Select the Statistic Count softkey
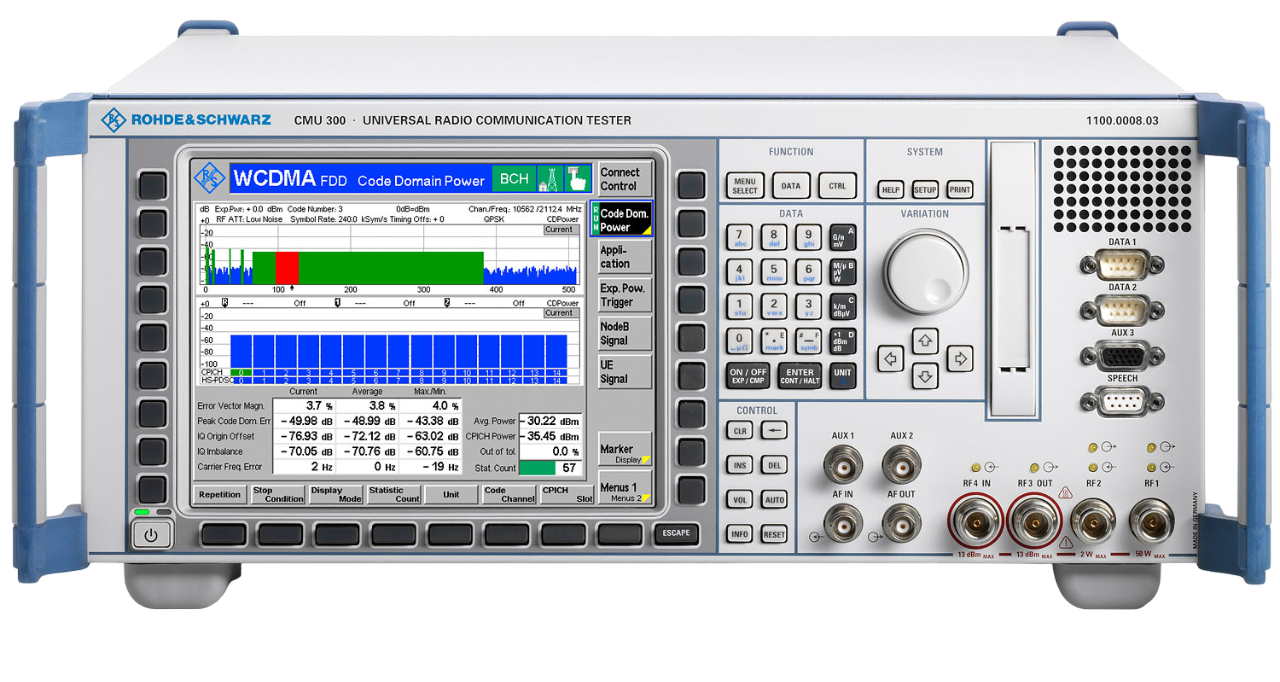This screenshot has height=682, width=1280. pyautogui.click(x=393, y=495)
